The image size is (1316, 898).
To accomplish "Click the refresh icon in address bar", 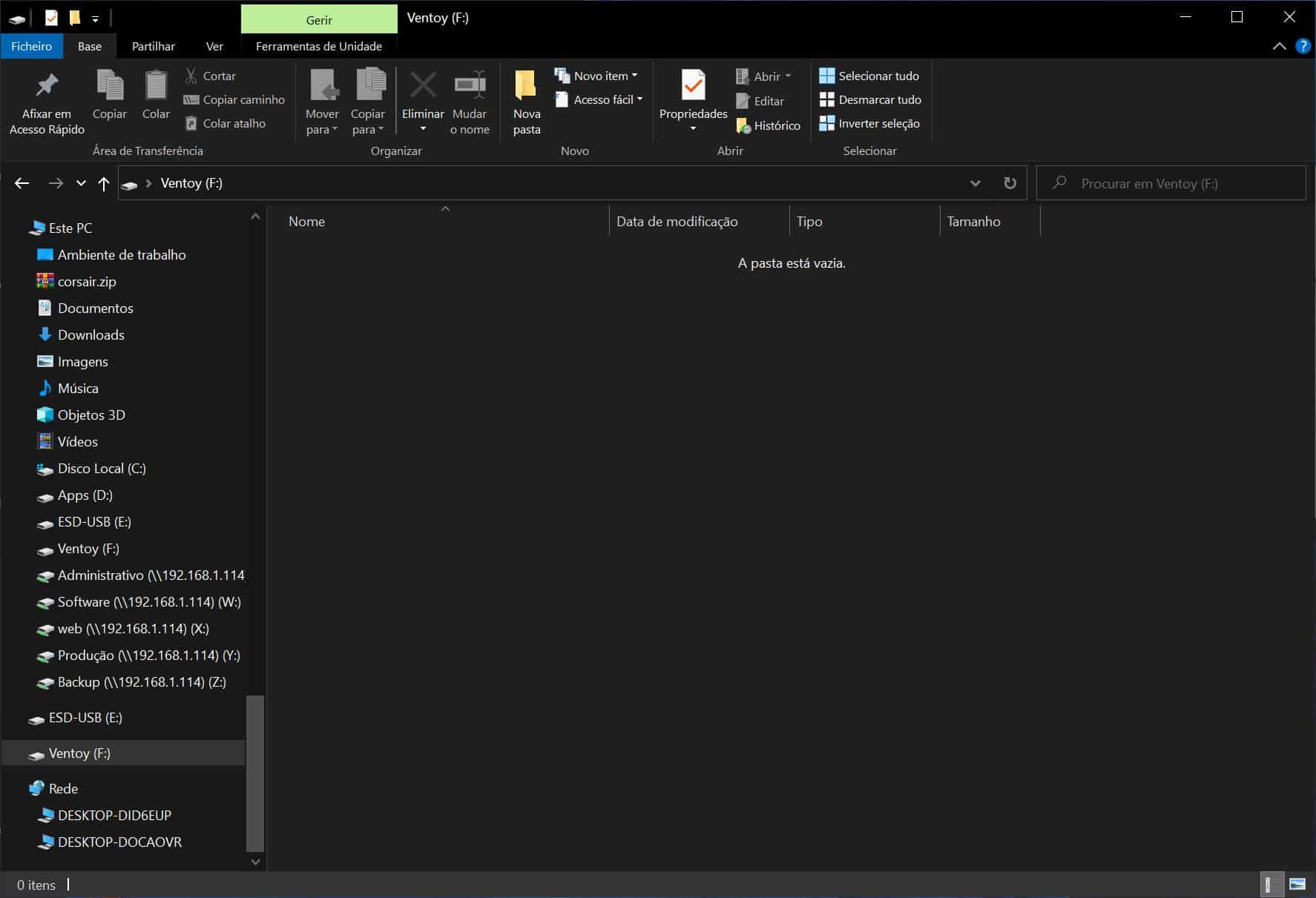I will pyautogui.click(x=1010, y=183).
